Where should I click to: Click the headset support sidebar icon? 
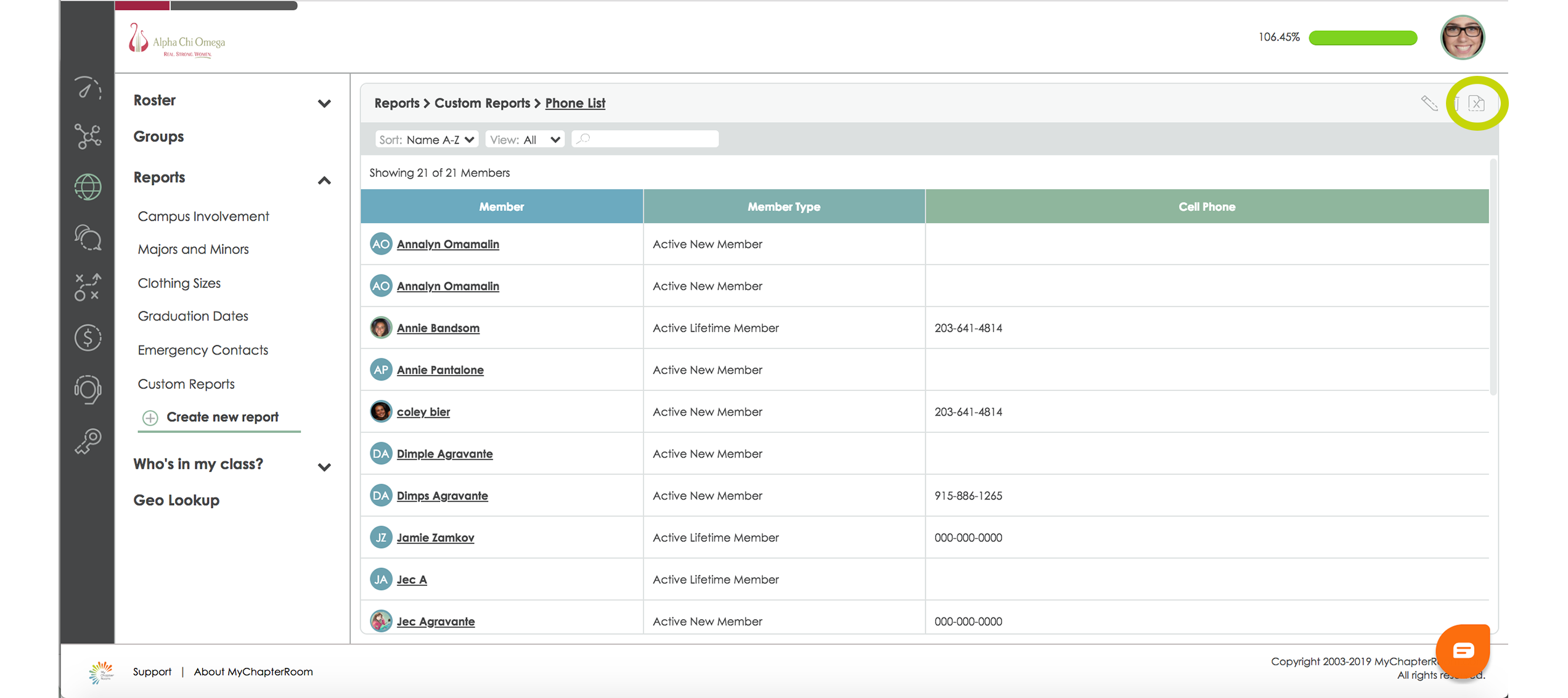click(x=88, y=389)
